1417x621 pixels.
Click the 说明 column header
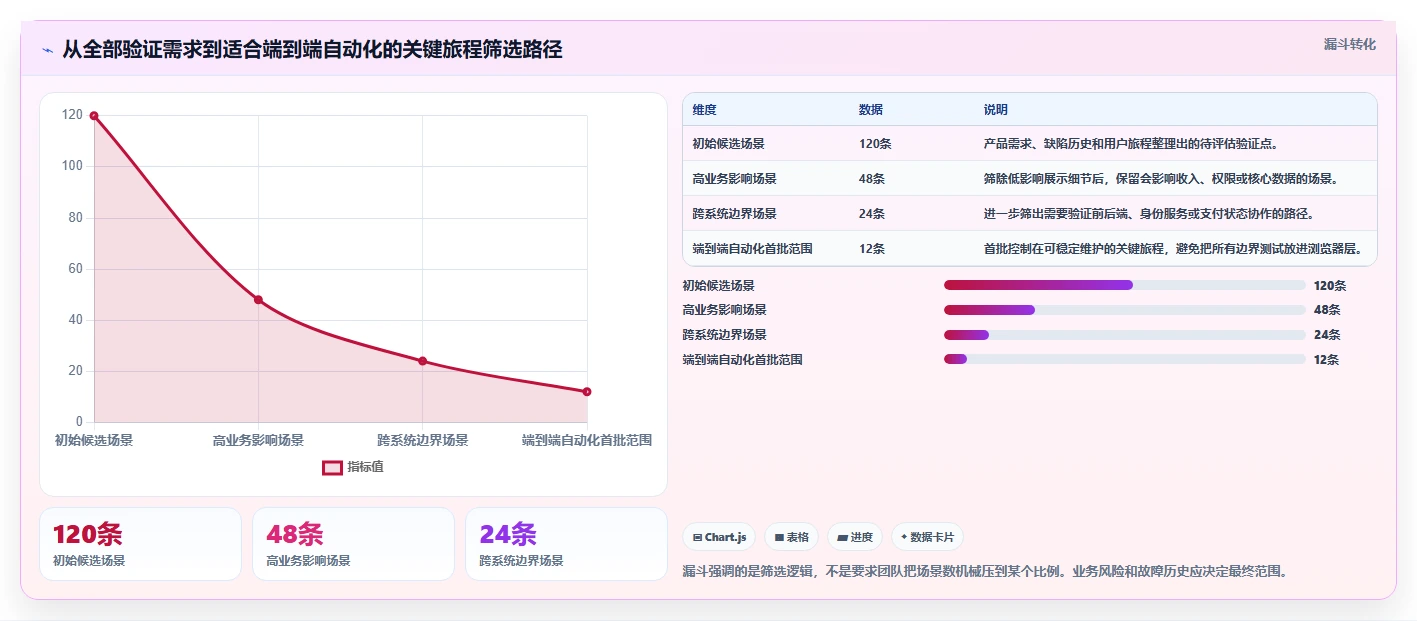(996, 110)
